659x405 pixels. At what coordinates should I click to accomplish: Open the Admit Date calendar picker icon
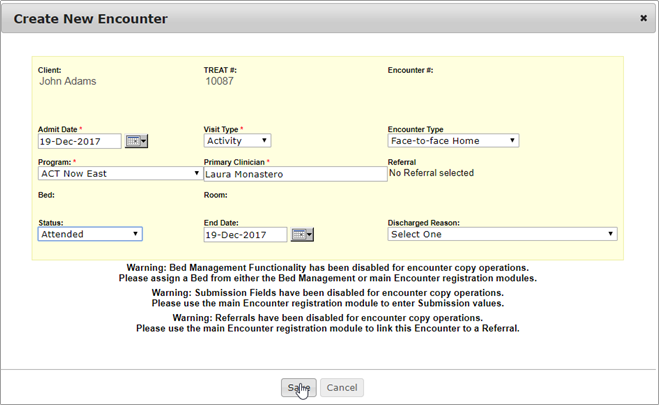[137, 141]
